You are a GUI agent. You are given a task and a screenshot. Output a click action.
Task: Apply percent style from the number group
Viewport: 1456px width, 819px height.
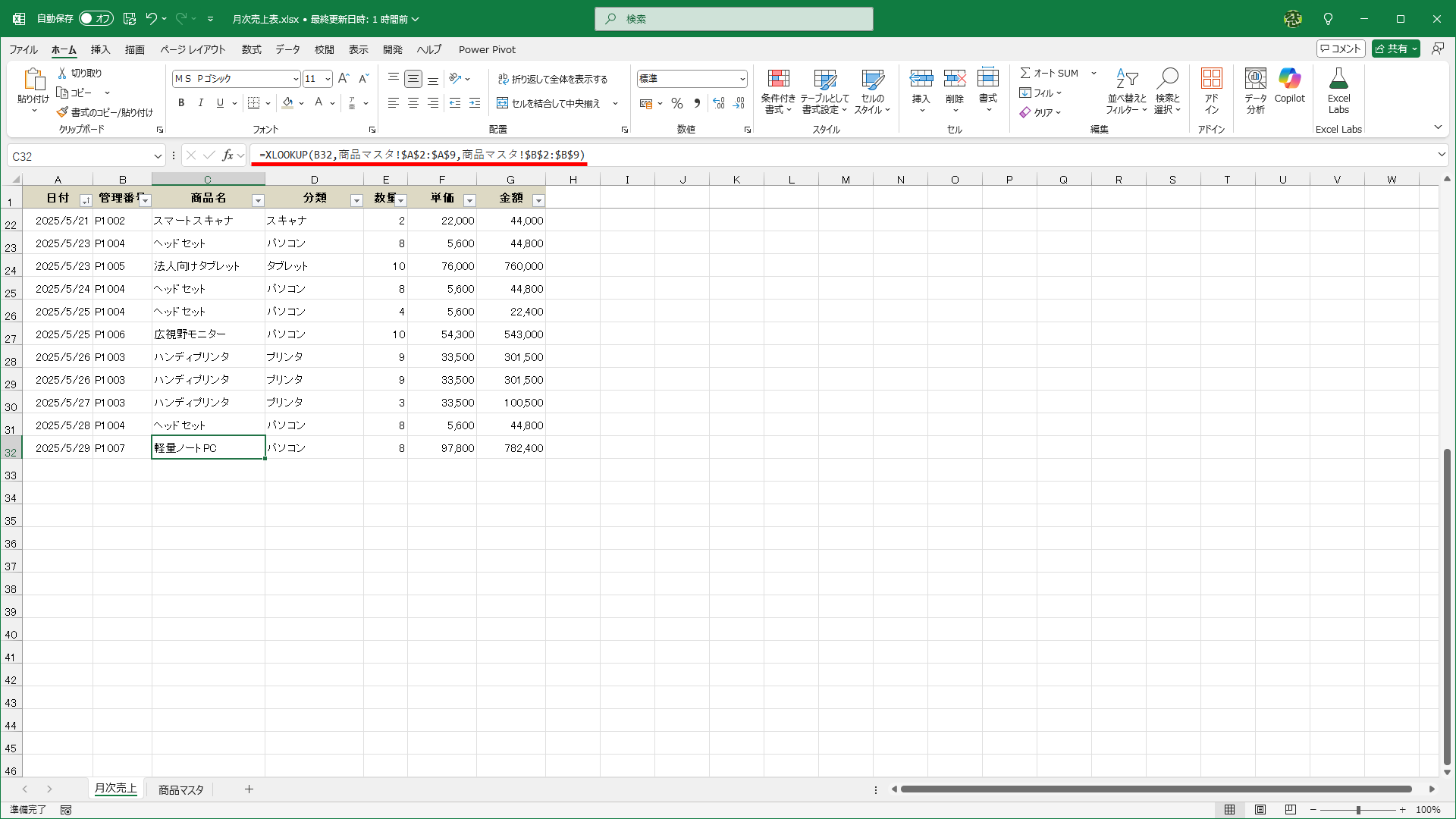point(676,103)
